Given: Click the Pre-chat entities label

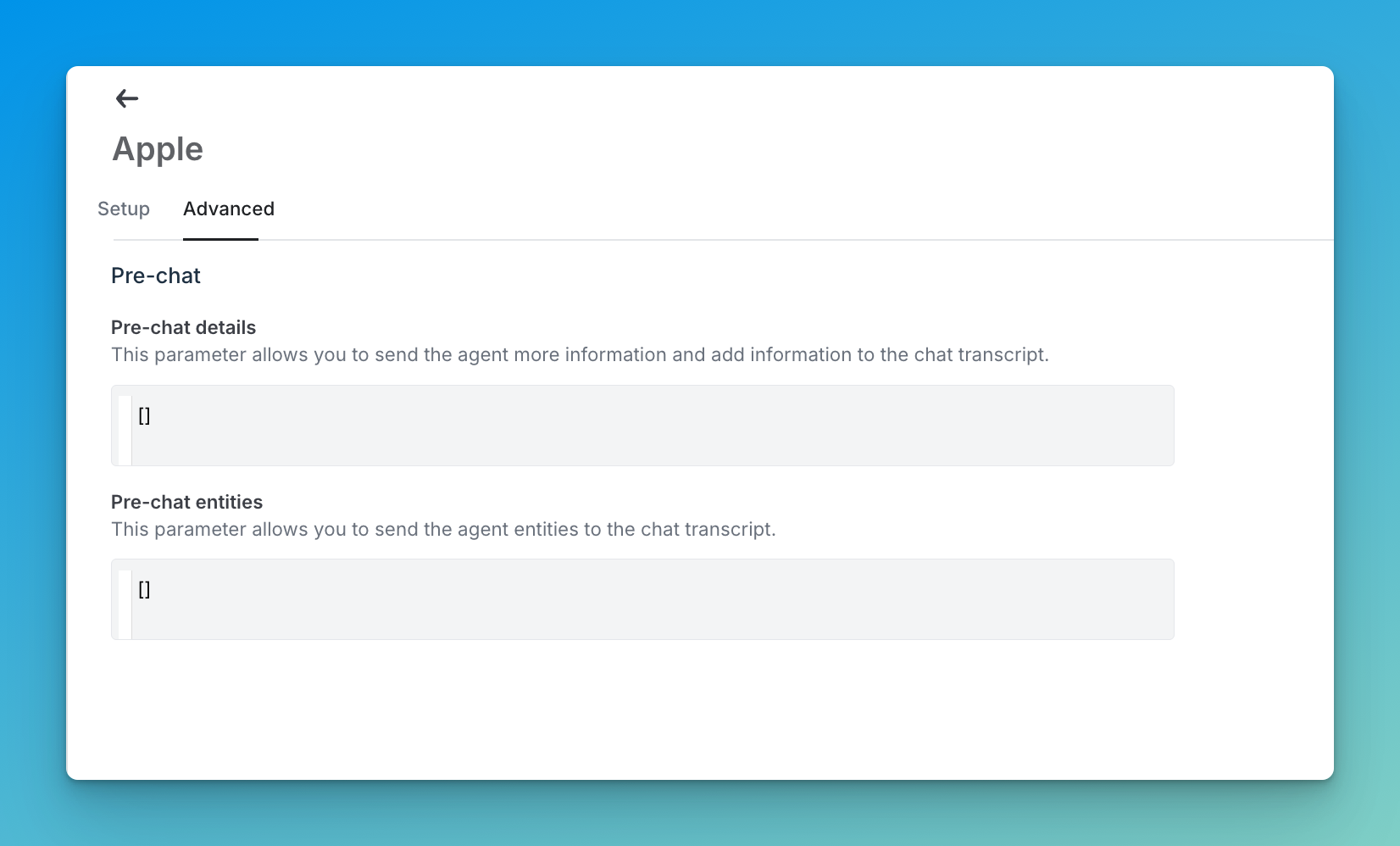Looking at the screenshot, I should 186,502.
